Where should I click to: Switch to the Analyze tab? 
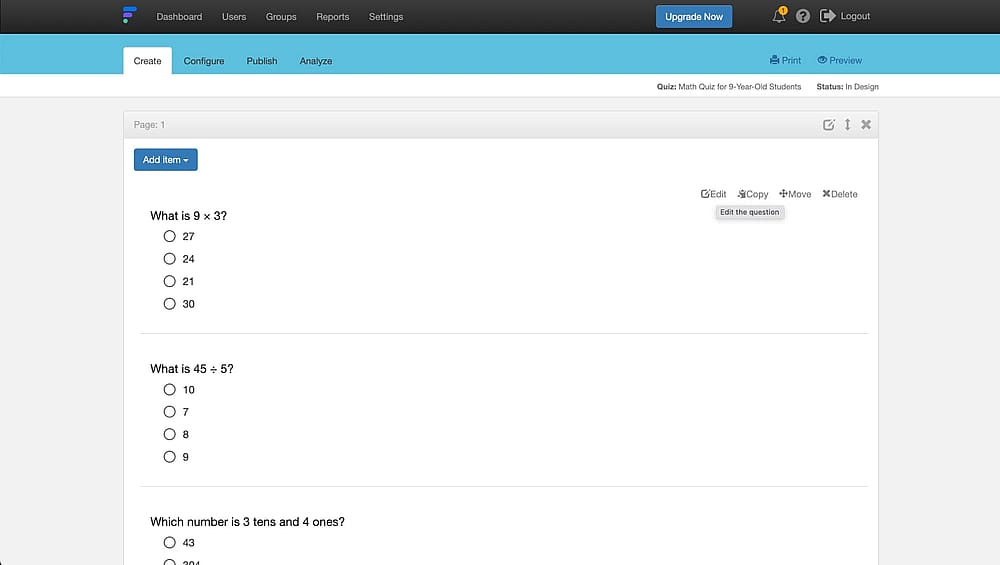(x=316, y=61)
